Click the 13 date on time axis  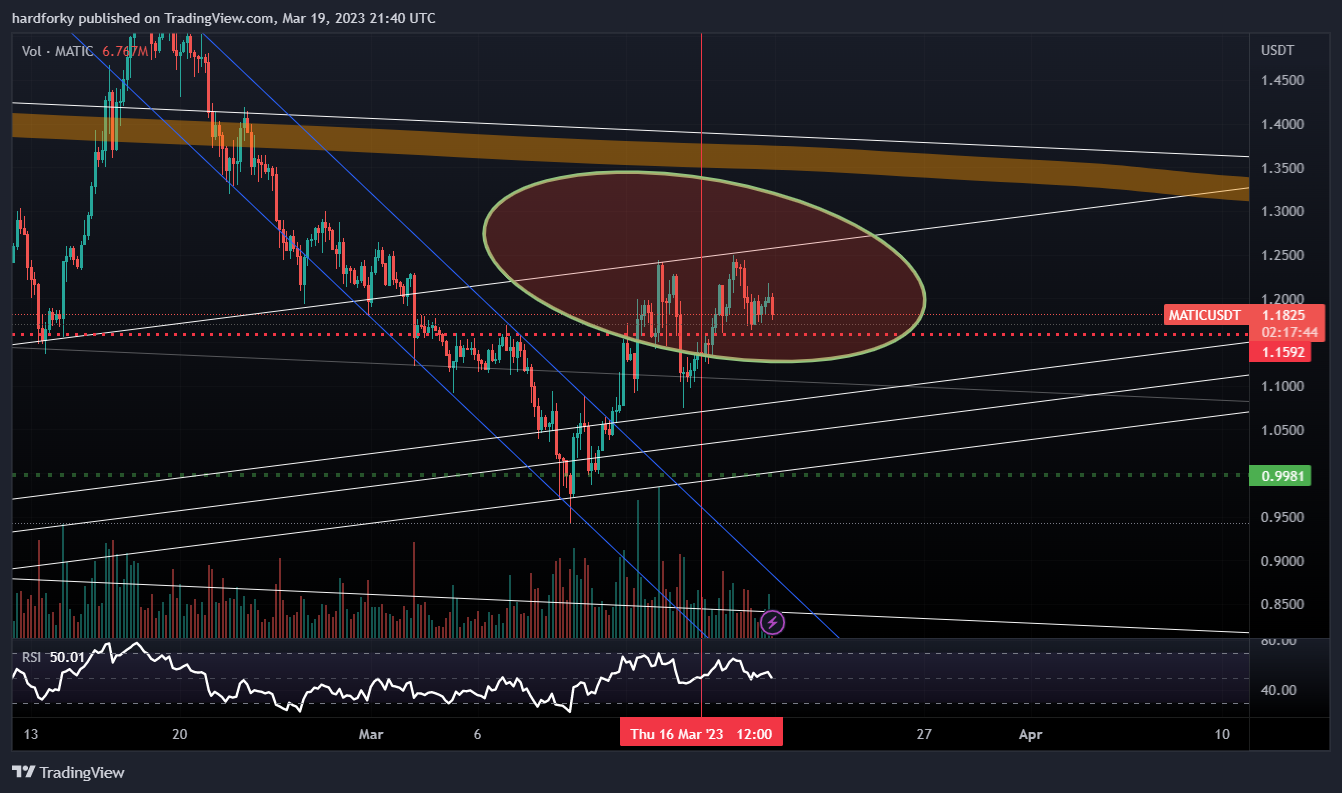point(31,734)
